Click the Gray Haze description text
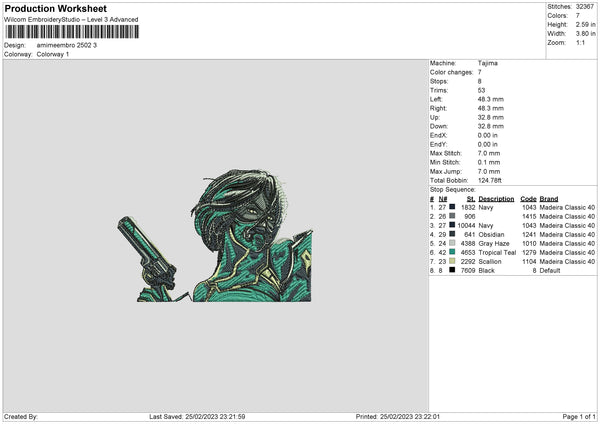This screenshot has width=600, height=424. coord(494,243)
